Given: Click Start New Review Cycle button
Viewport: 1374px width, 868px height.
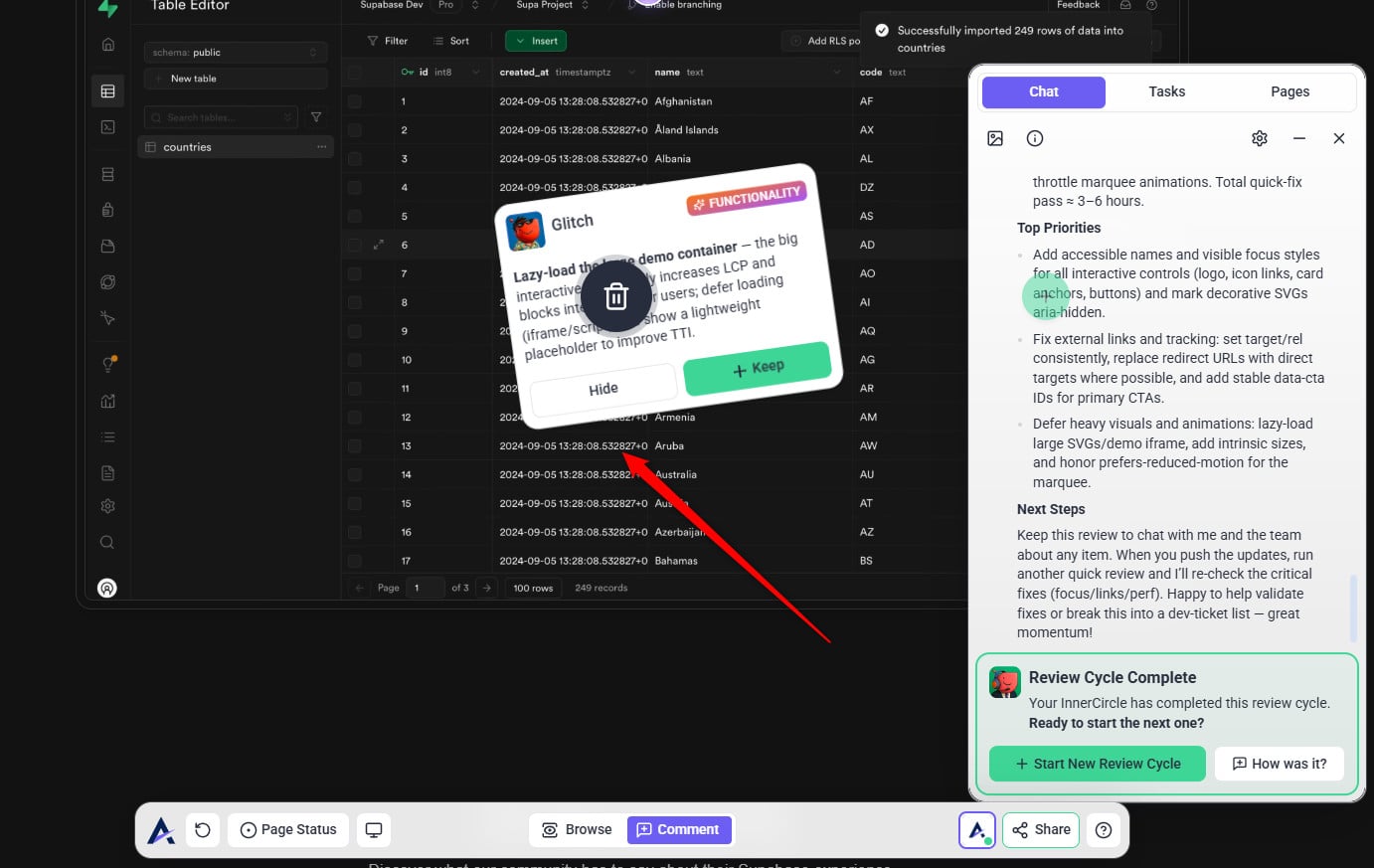Looking at the screenshot, I should tap(1098, 764).
